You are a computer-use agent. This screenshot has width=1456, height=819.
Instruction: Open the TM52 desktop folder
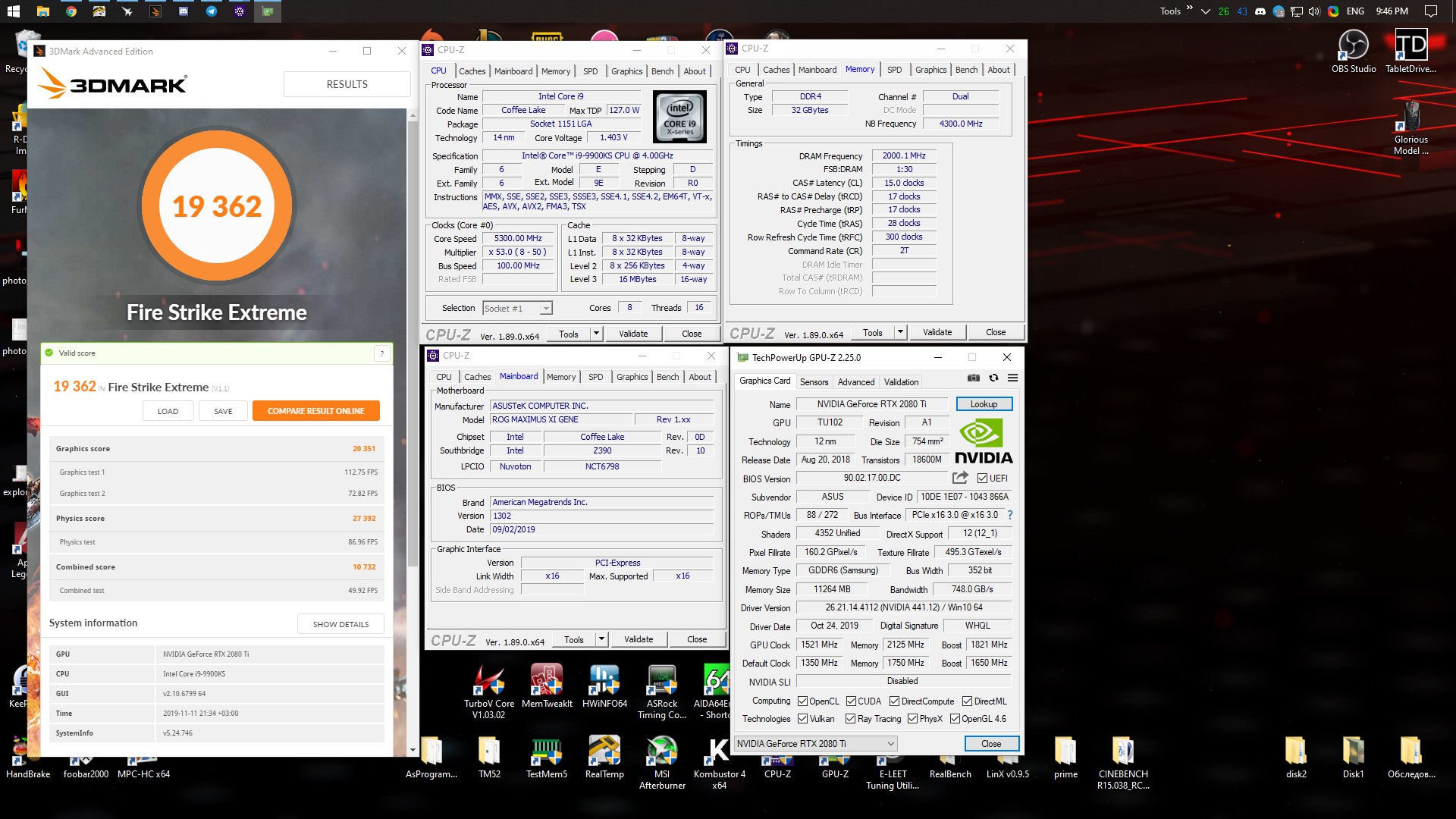(x=489, y=758)
